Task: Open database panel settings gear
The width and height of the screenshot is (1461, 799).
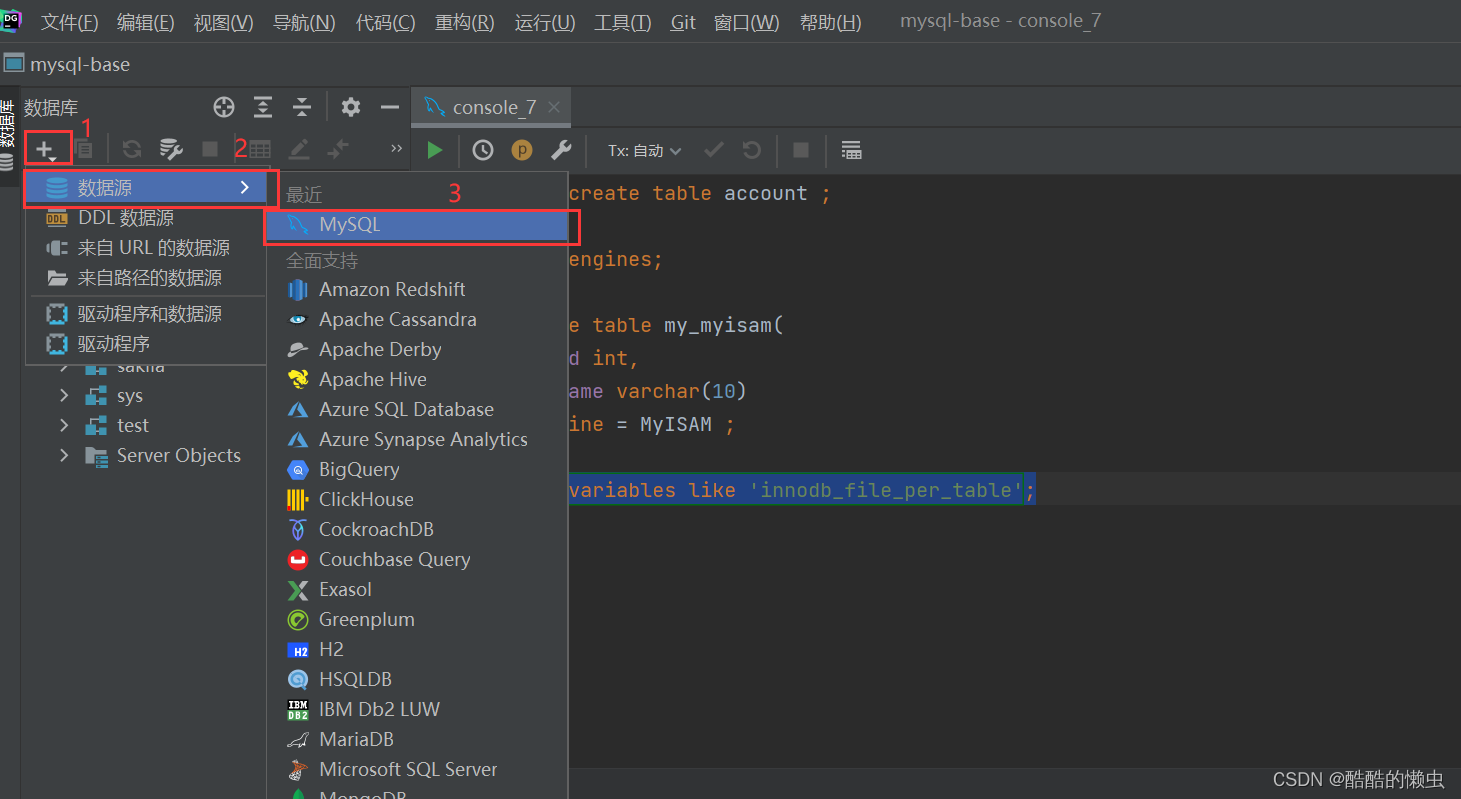Action: [350, 107]
